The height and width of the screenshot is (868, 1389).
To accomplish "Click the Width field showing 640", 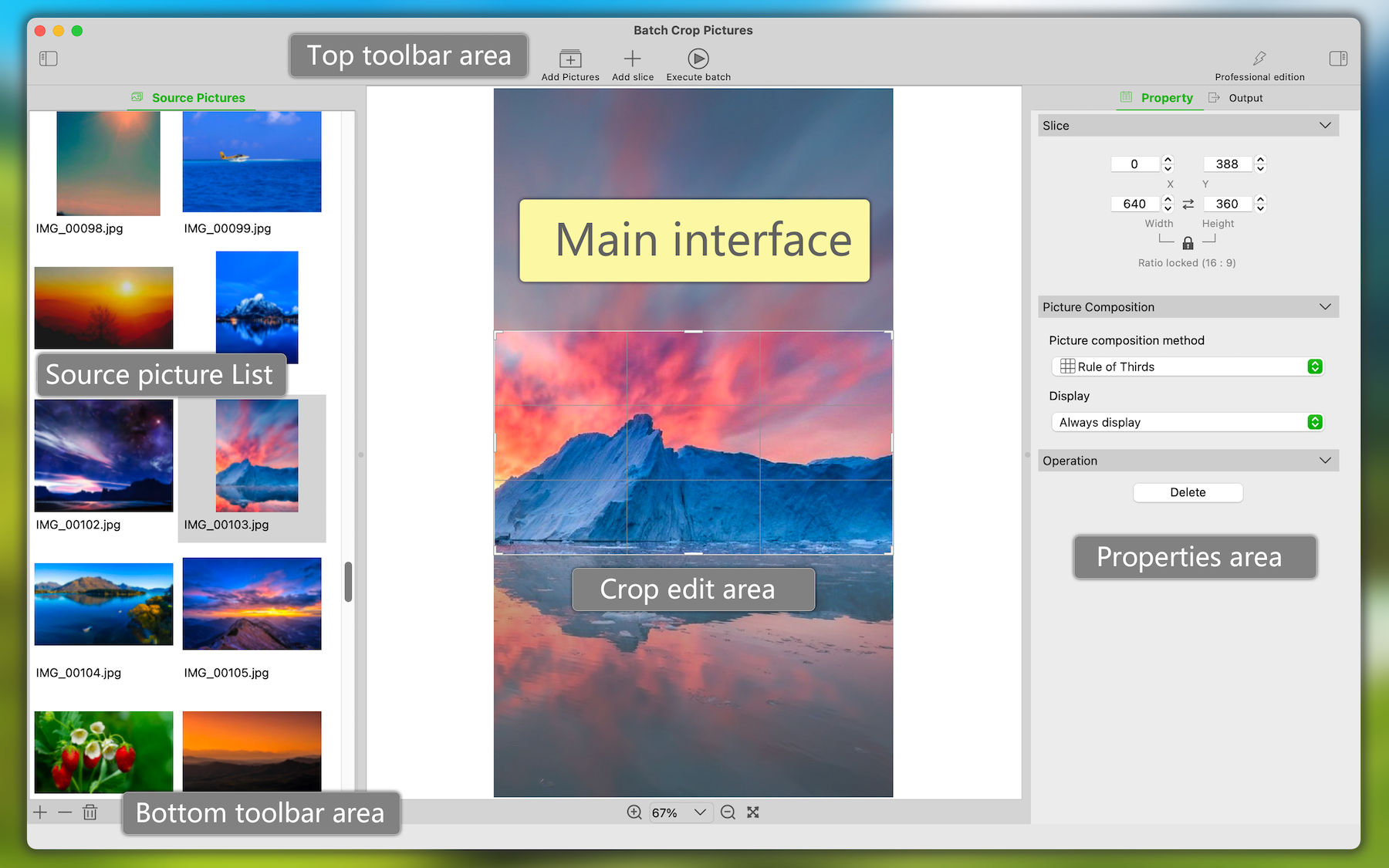I will click(1135, 204).
